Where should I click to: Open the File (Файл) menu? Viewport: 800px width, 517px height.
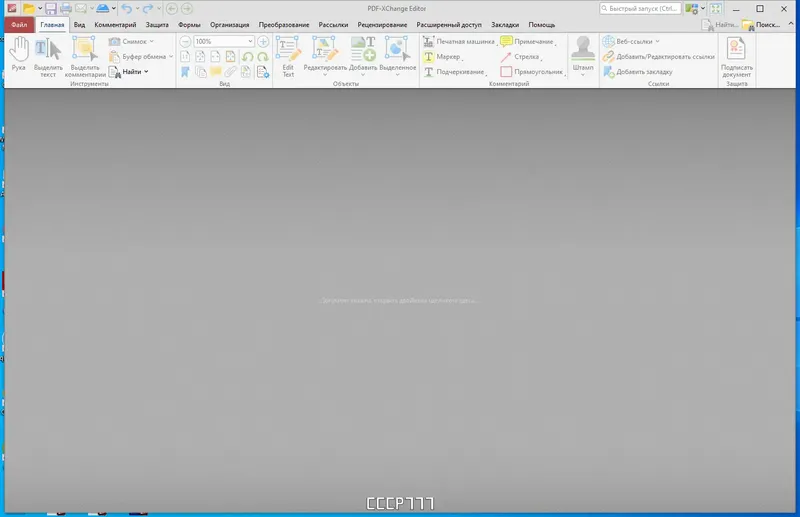(19, 24)
